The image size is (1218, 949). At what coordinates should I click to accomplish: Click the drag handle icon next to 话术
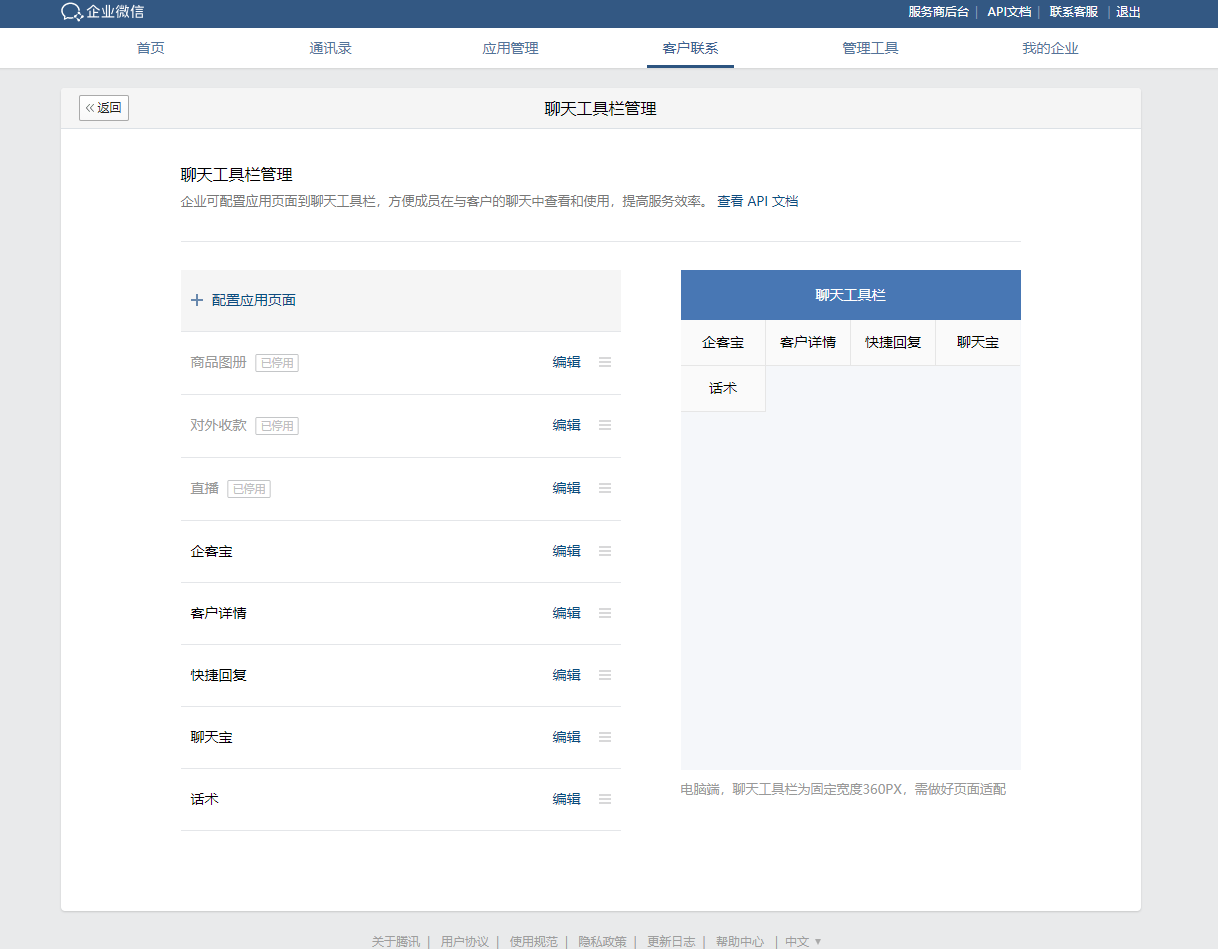pyautogui.click(x=604, y=798)
